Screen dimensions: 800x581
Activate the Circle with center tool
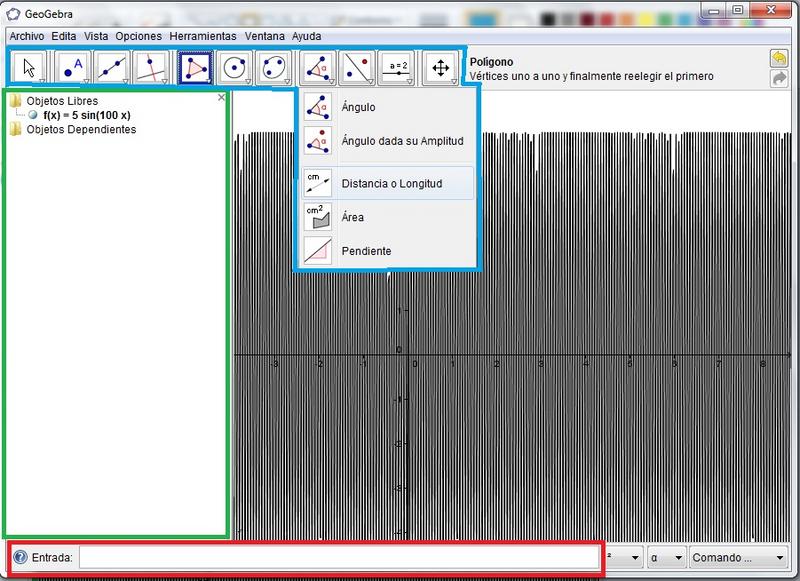[235, 67]
